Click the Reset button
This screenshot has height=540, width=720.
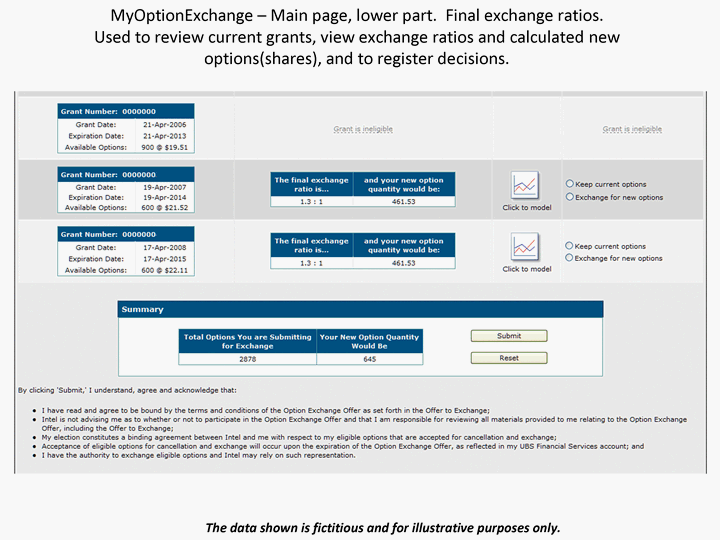click(509, 357)
